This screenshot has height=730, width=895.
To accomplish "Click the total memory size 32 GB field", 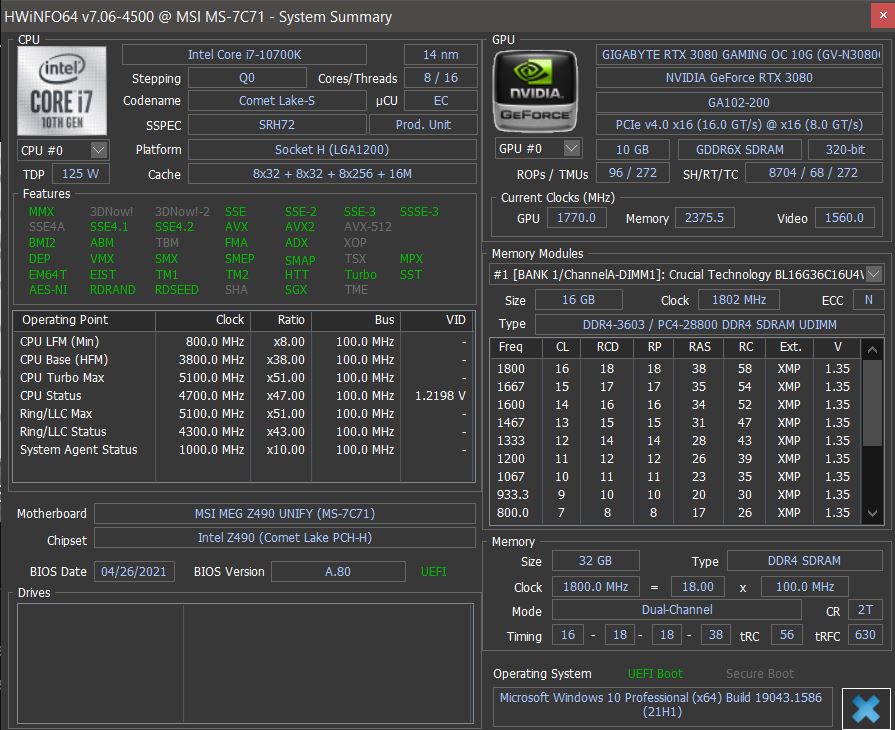I will click(595, 560).
